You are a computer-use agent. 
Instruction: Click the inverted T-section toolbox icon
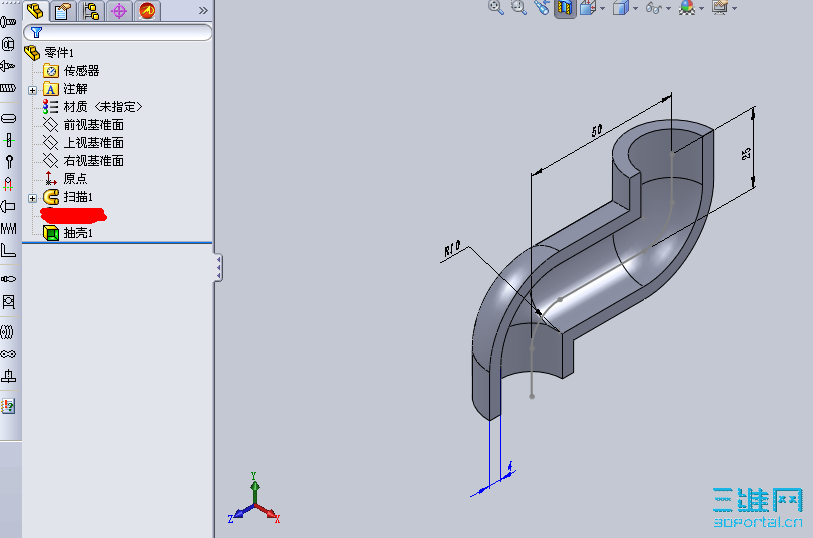coord(8,376)
